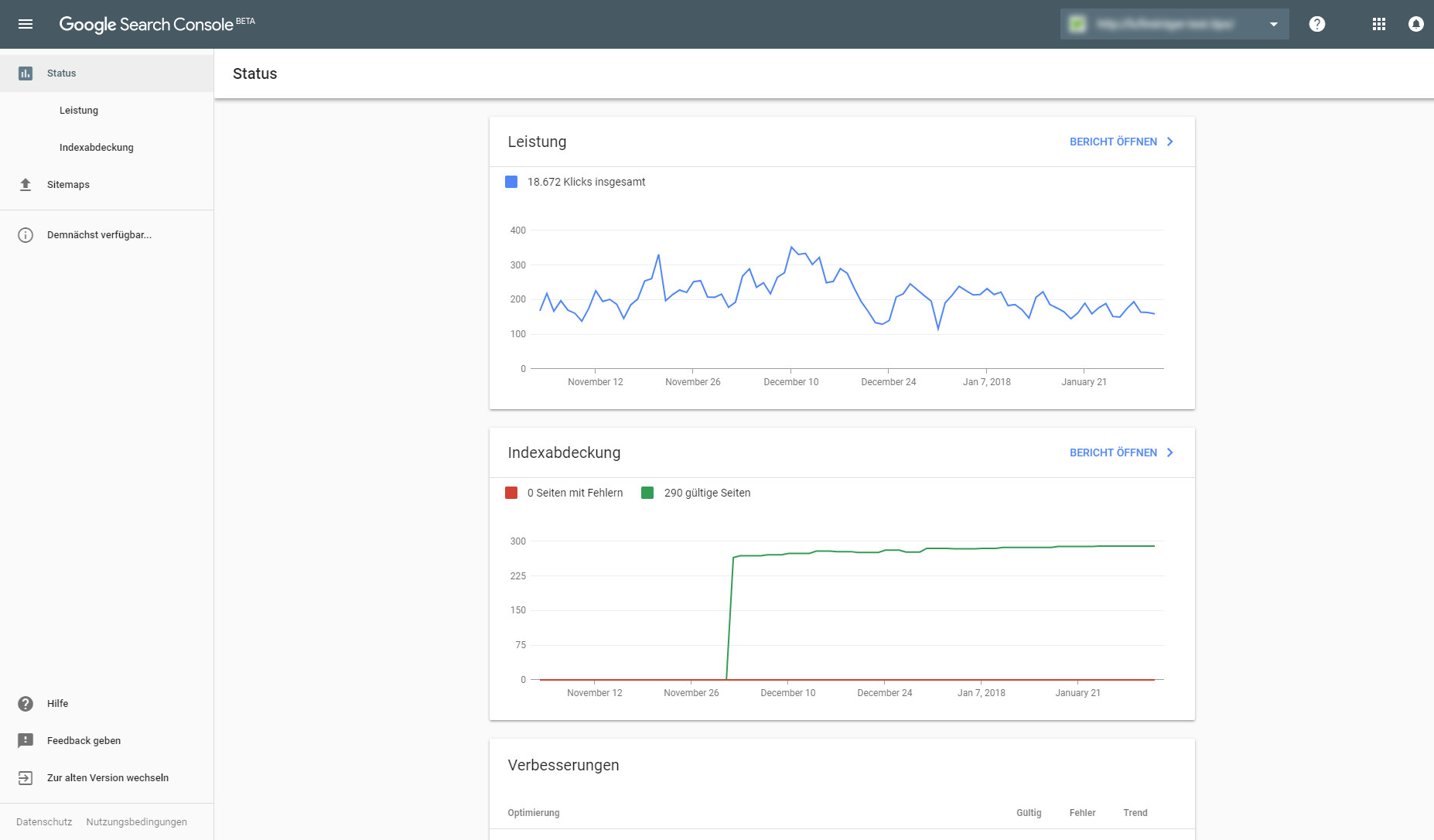Click the blue Klicks insgesamt legend swatch
The image size is (1434, 840).
[511, 182]
